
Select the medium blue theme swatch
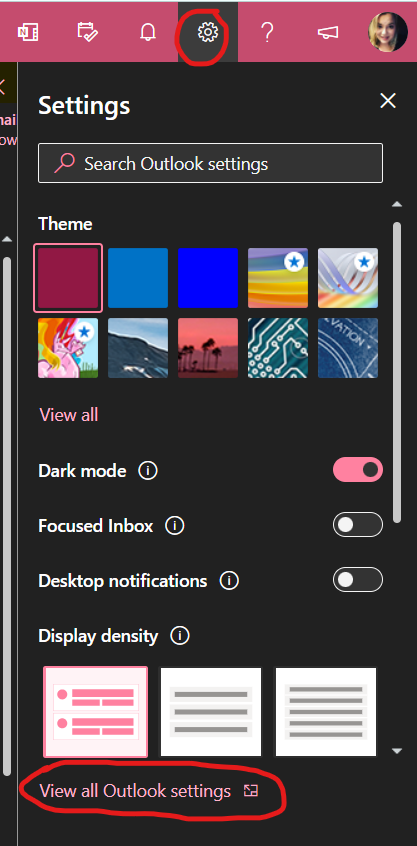(138, 278)
